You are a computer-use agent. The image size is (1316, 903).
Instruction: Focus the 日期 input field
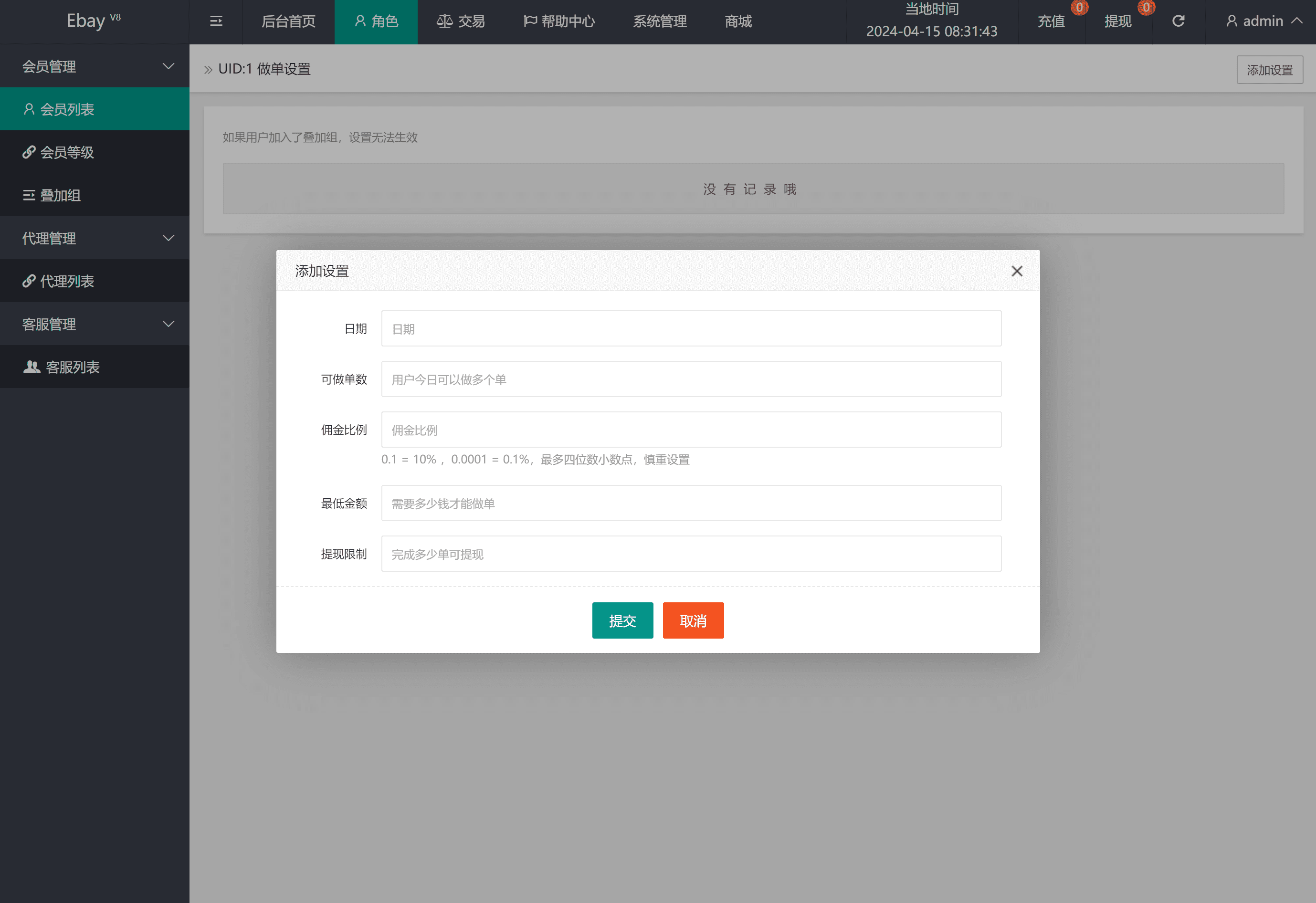[x=691, y=328]
